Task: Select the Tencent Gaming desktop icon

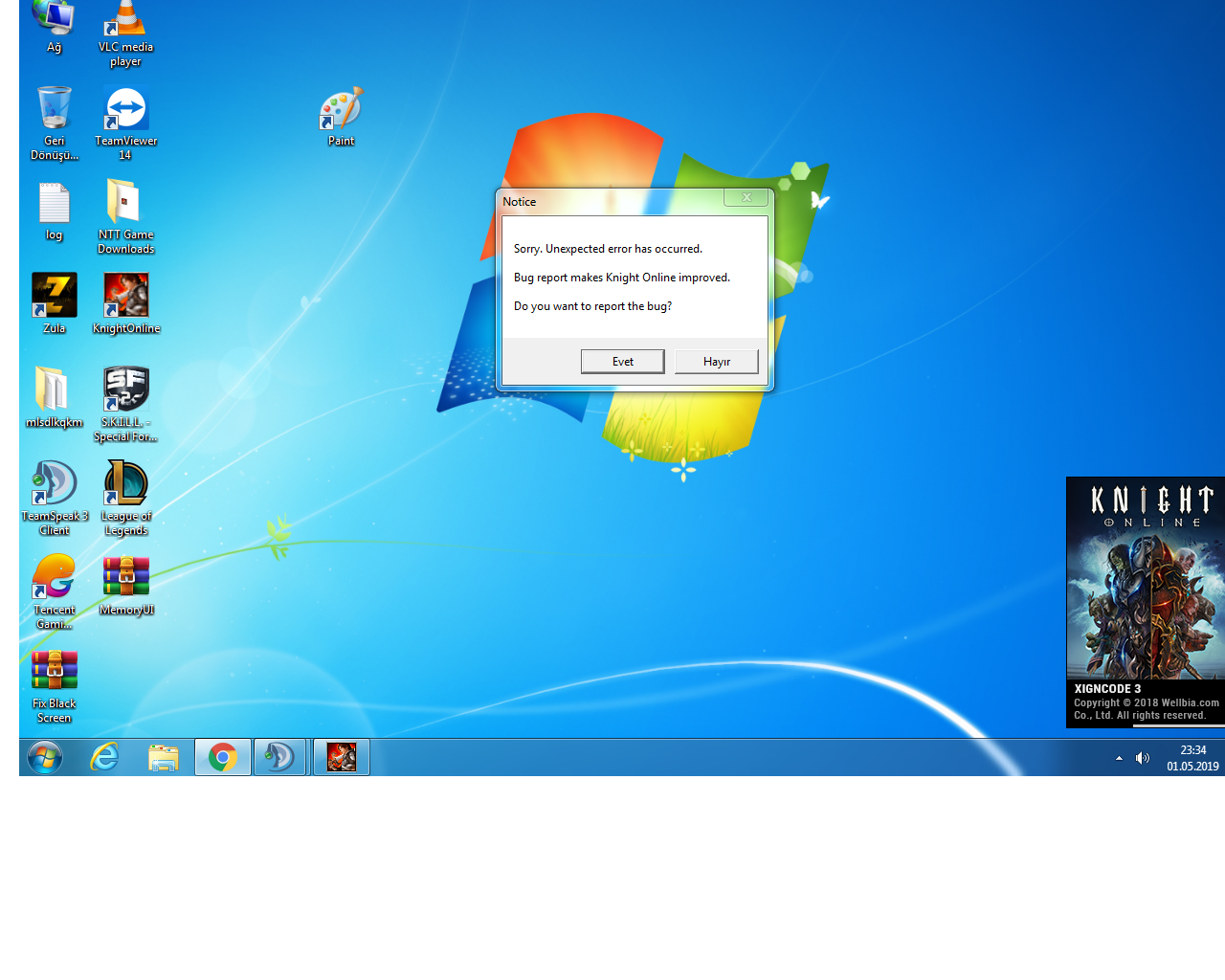Action: (x=55, y=591)
